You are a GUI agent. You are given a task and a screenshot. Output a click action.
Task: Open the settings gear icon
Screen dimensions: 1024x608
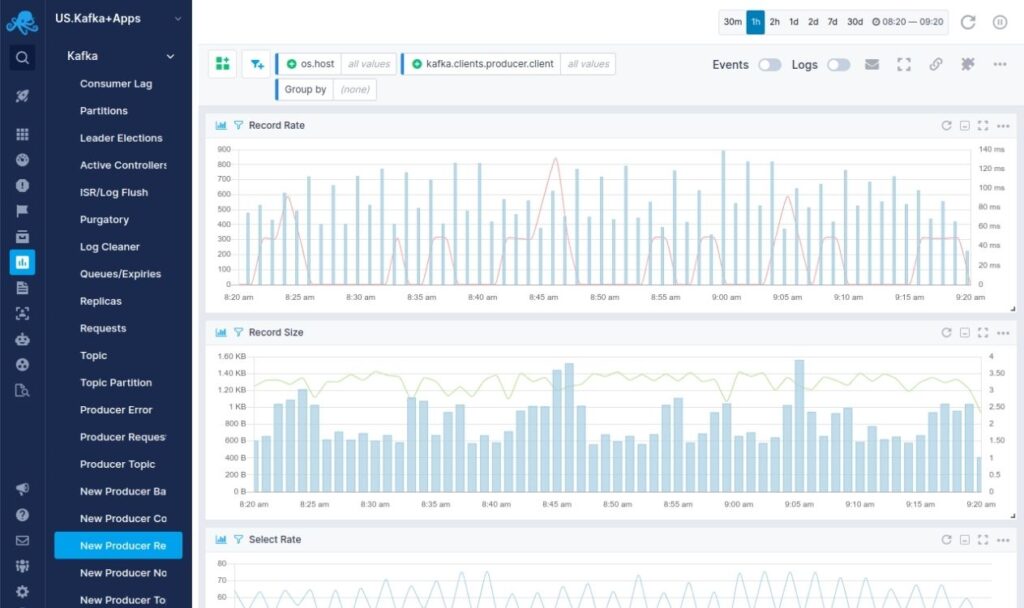22,592
